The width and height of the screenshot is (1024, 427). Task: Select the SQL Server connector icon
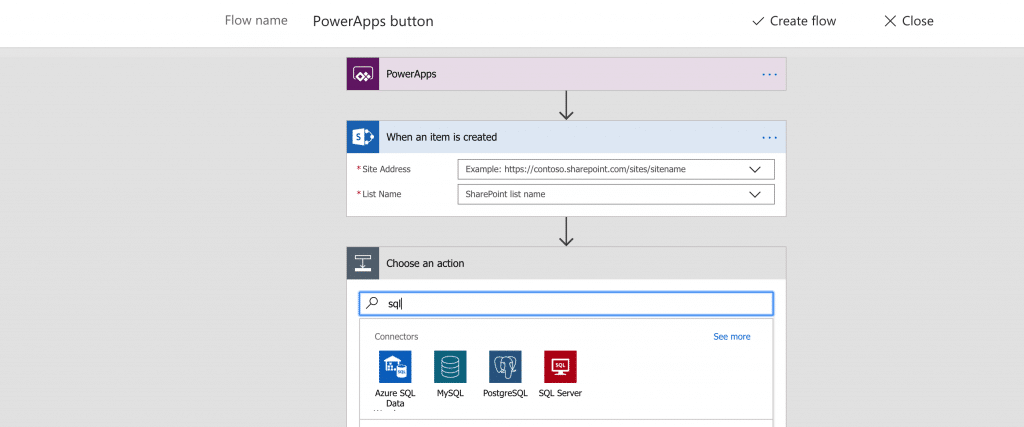coord(560,367)
